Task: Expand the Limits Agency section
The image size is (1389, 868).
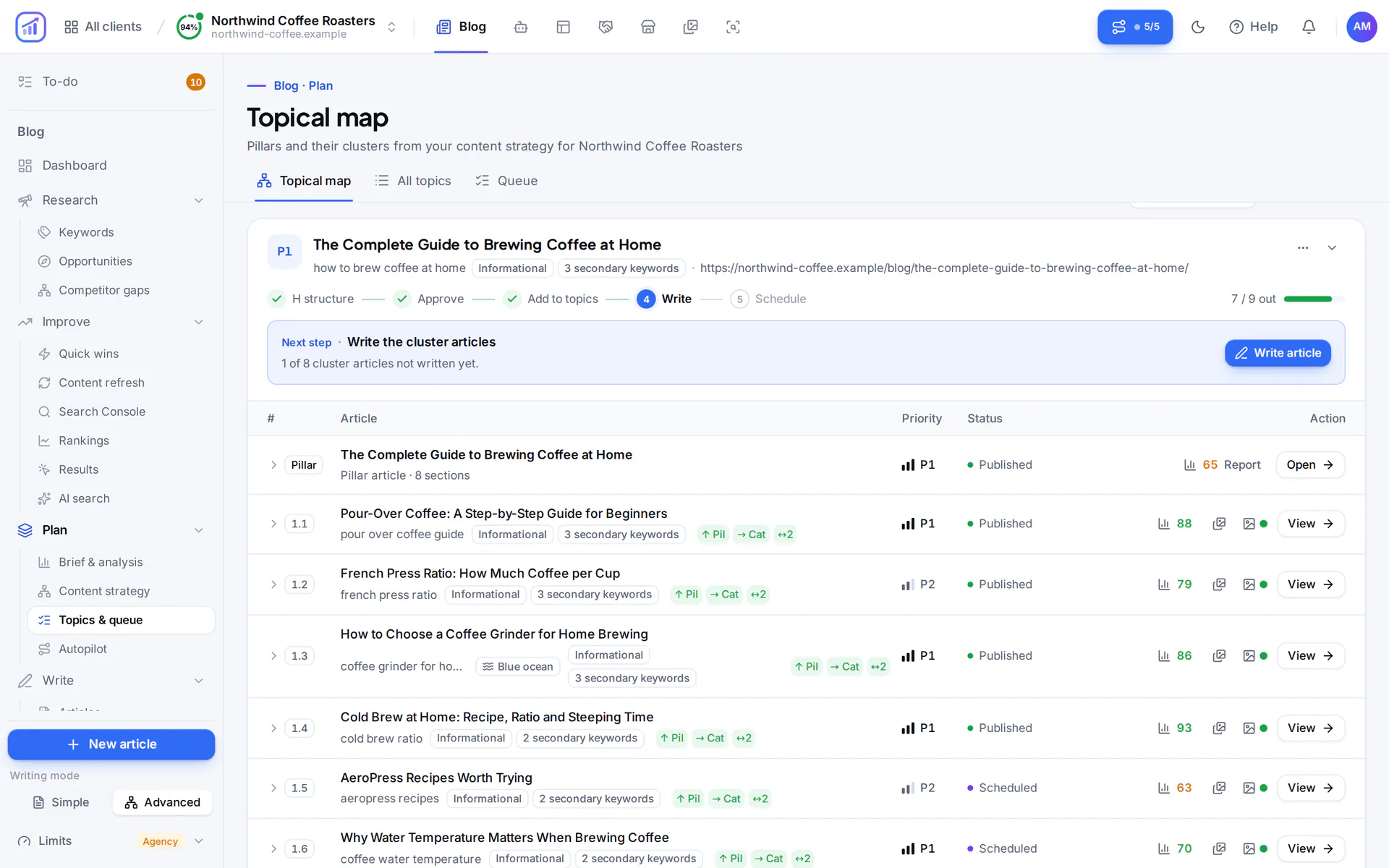Action: pyautogui.click(x=199, y=841)
